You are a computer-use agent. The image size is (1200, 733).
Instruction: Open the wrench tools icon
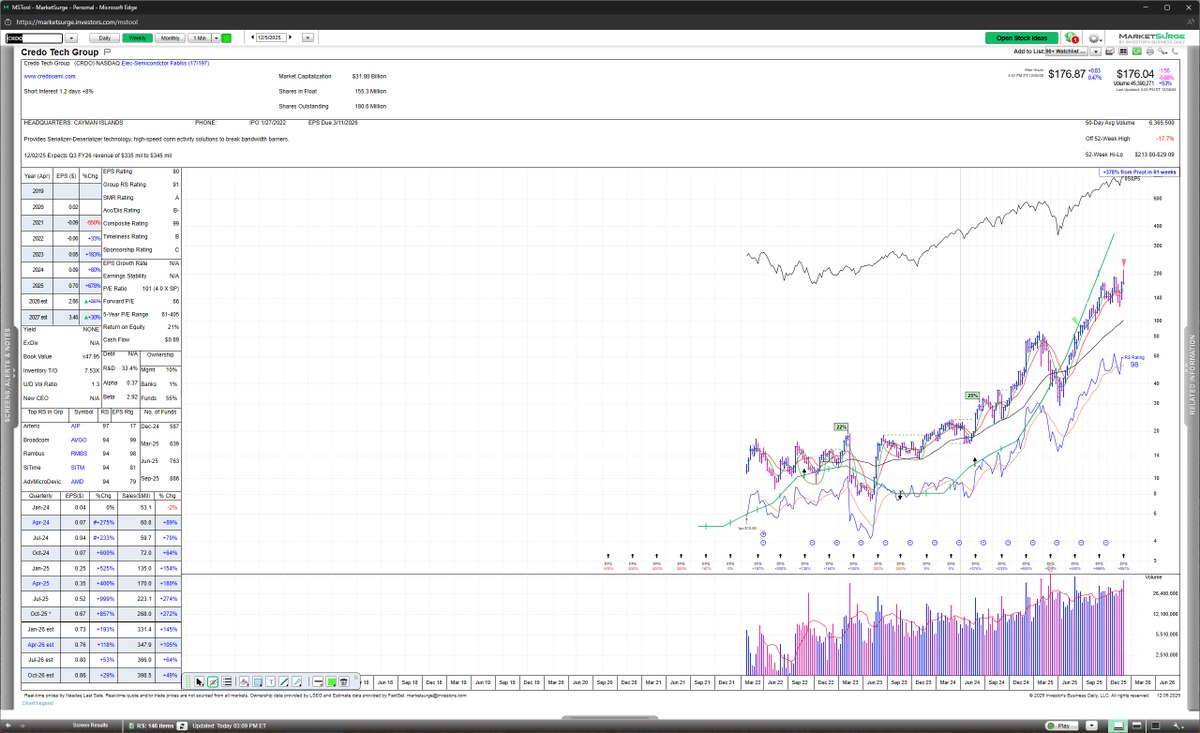[1162, 51]
